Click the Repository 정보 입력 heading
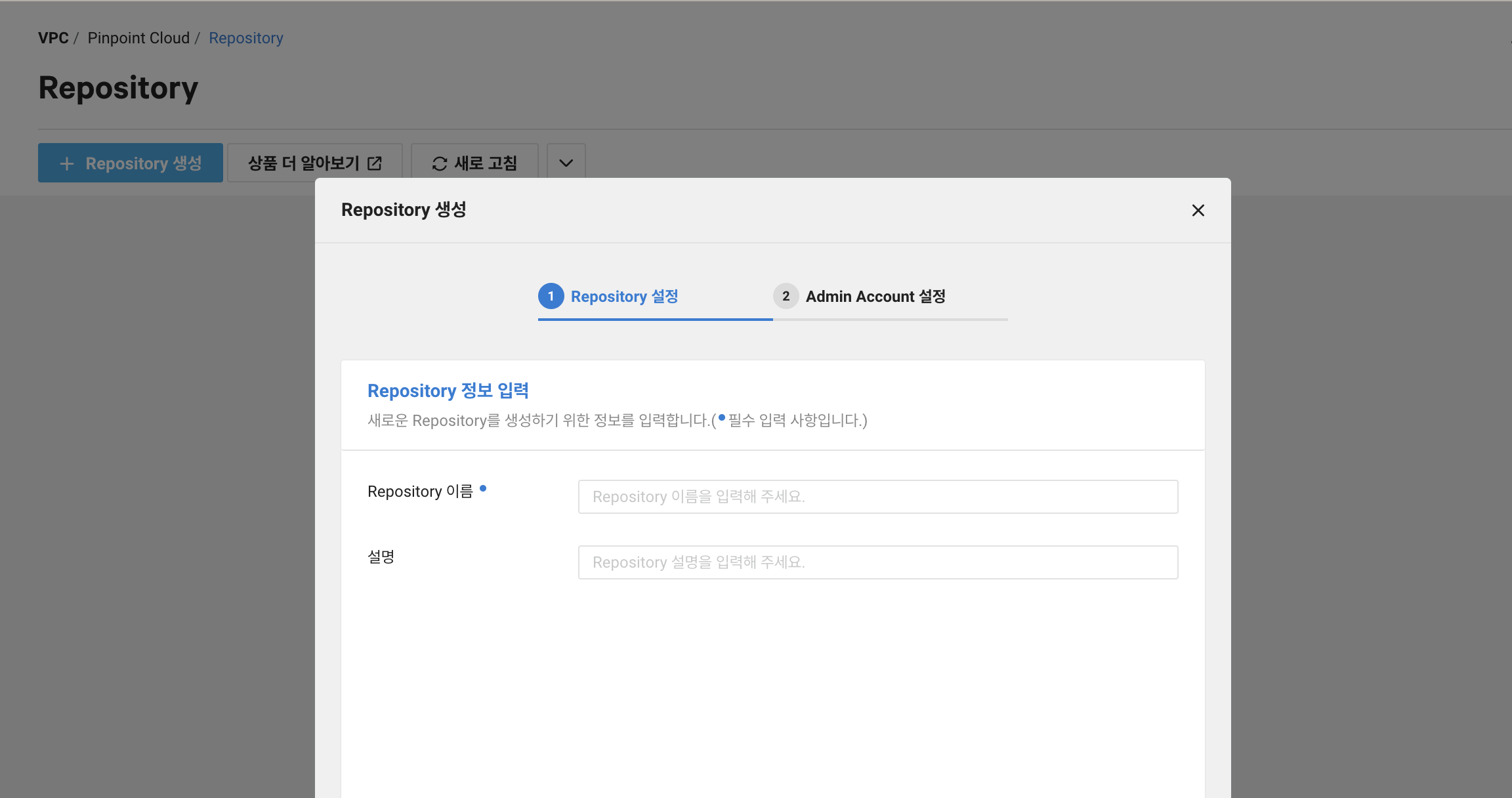This screenshot has height=798, width=1512. click(x=448, y=390)
